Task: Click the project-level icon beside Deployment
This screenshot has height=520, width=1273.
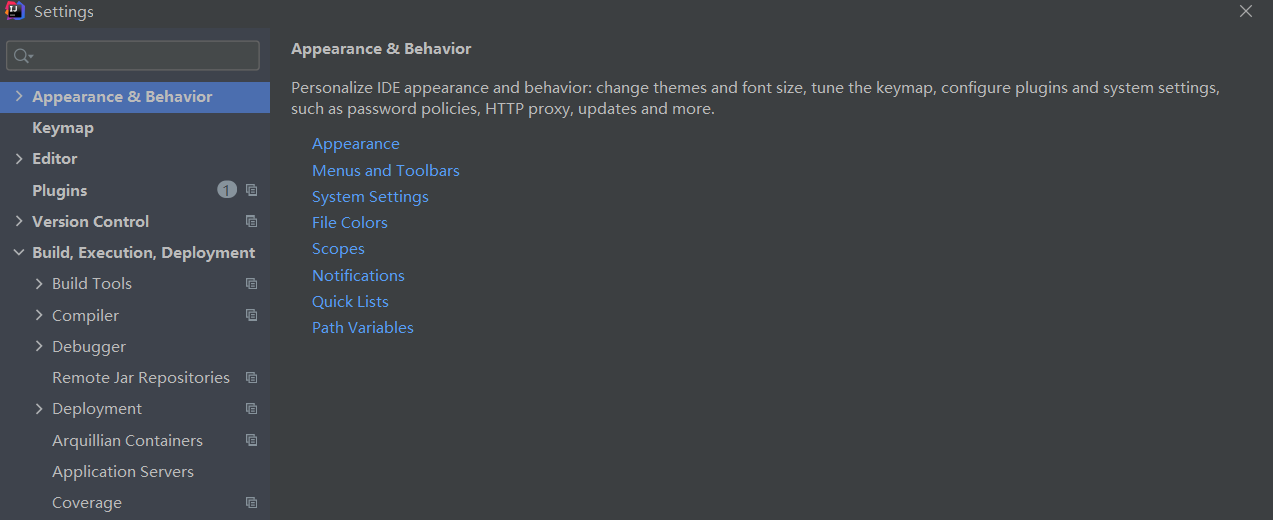Action: click(x=251, y=409)
